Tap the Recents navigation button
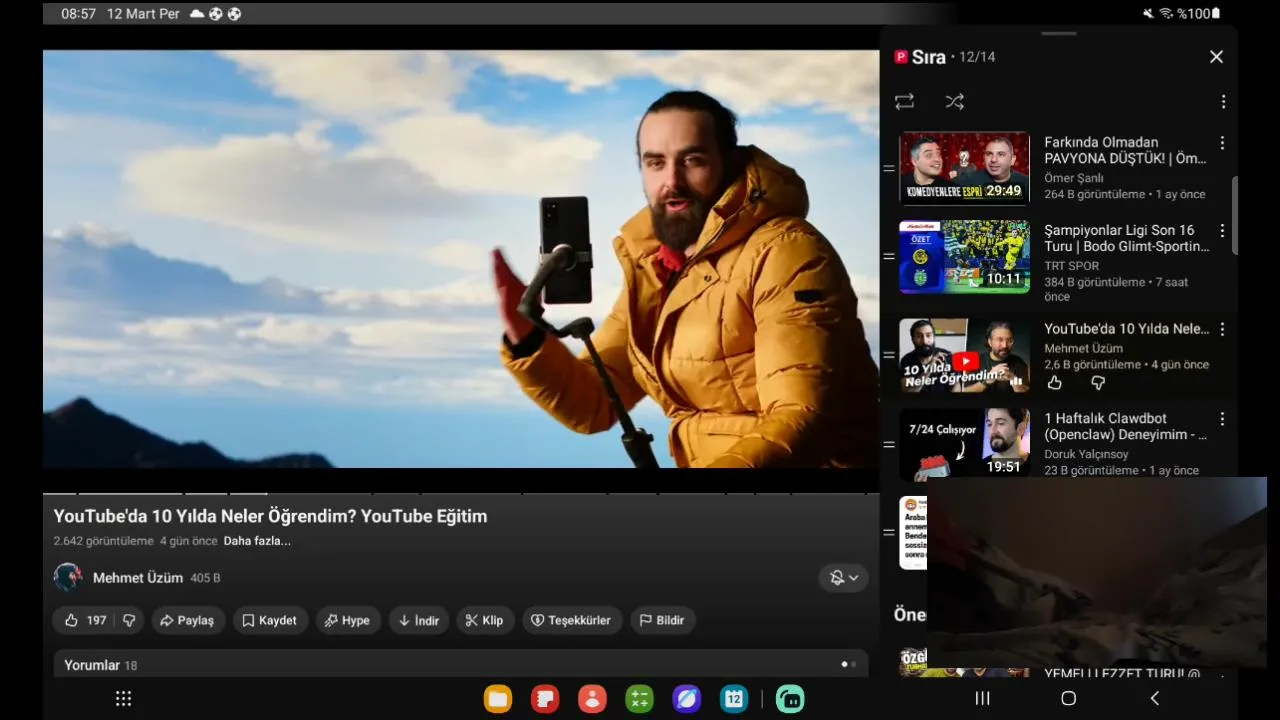Image resolution: width=1280 pixels, height=720 pixels. pyautogui.click(x=982, y=699)
